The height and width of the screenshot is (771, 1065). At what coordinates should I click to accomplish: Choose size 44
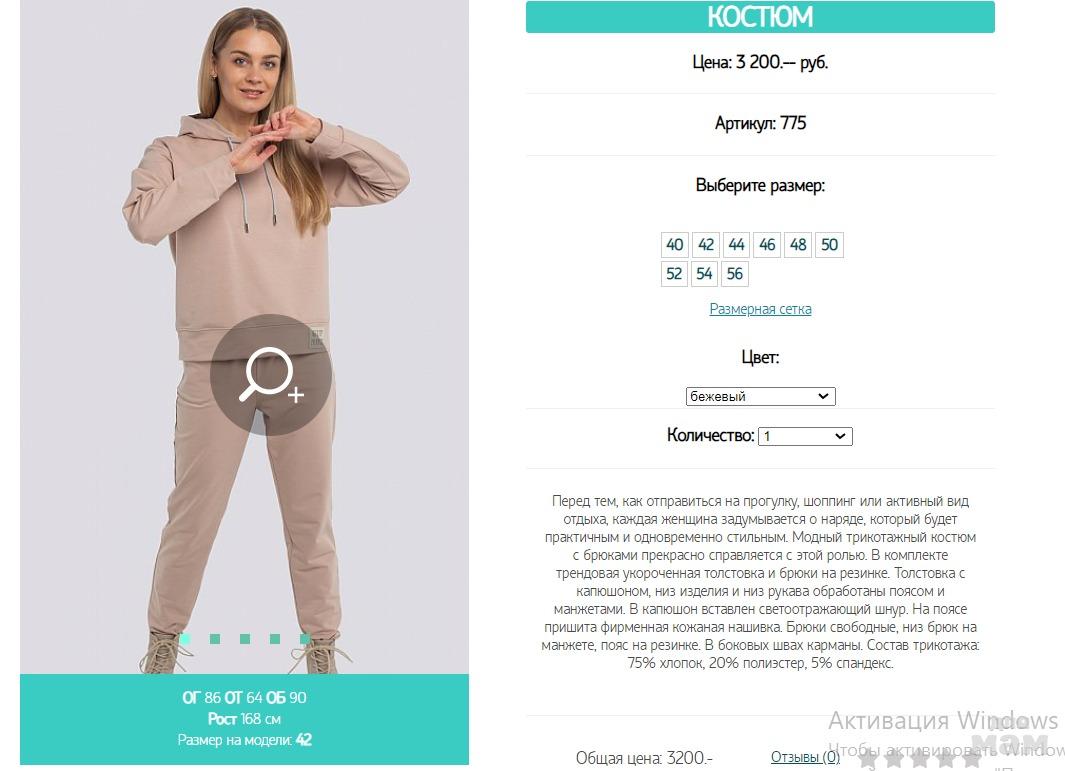tap(736, 245)
